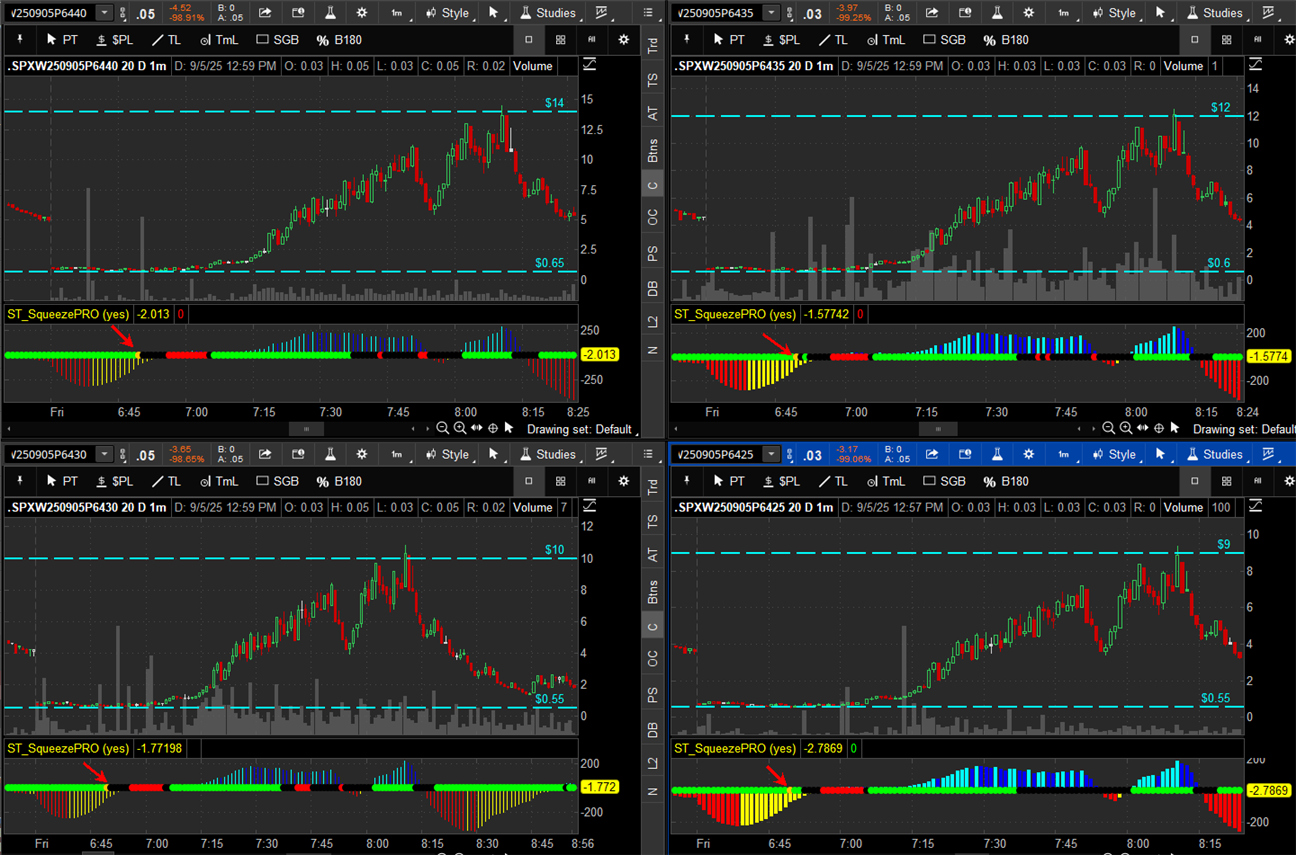This screenshot has width=1296, height=855.
Task: Toggle single-square chart view in the P6430 chart
Action: (529, 481)
